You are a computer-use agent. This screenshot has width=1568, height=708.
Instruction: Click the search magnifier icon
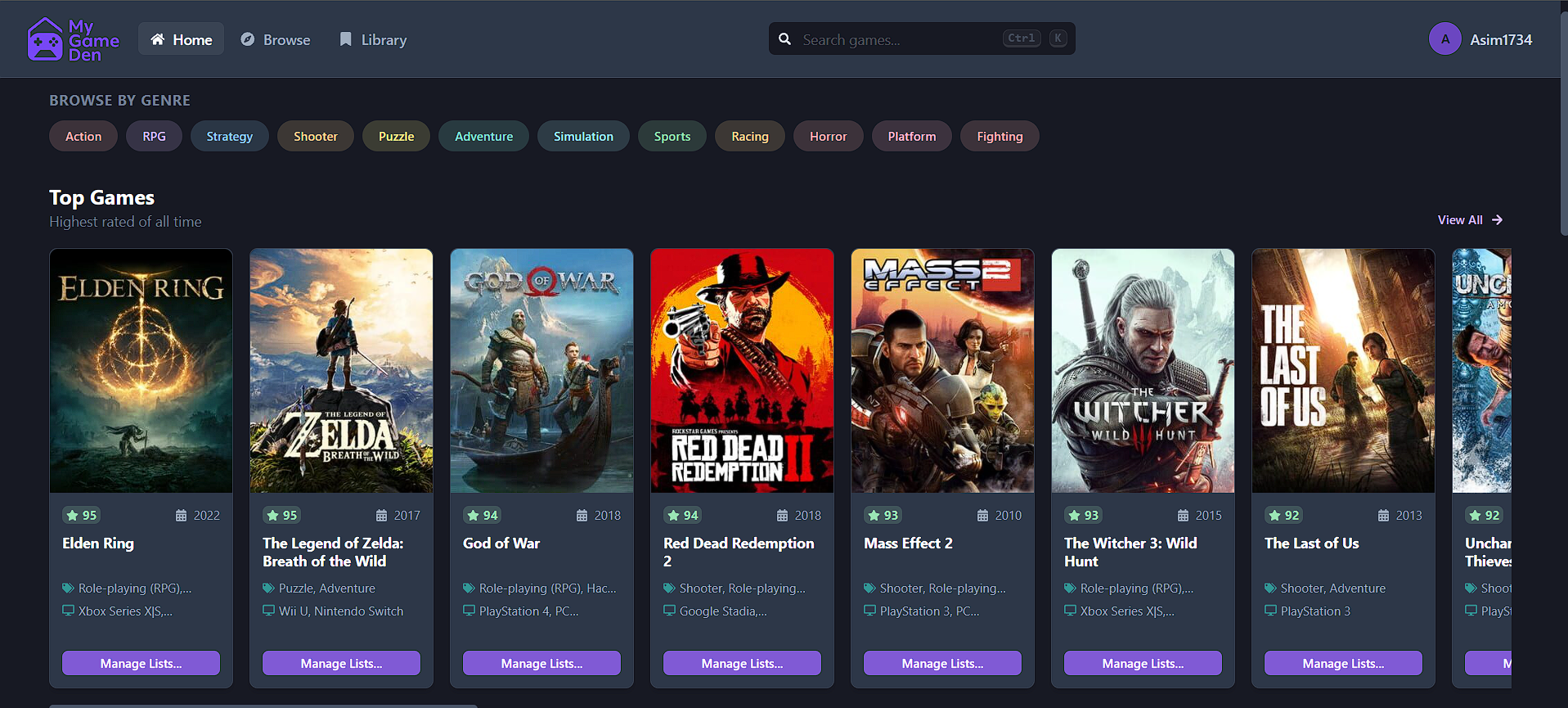[x=784, y=38]
